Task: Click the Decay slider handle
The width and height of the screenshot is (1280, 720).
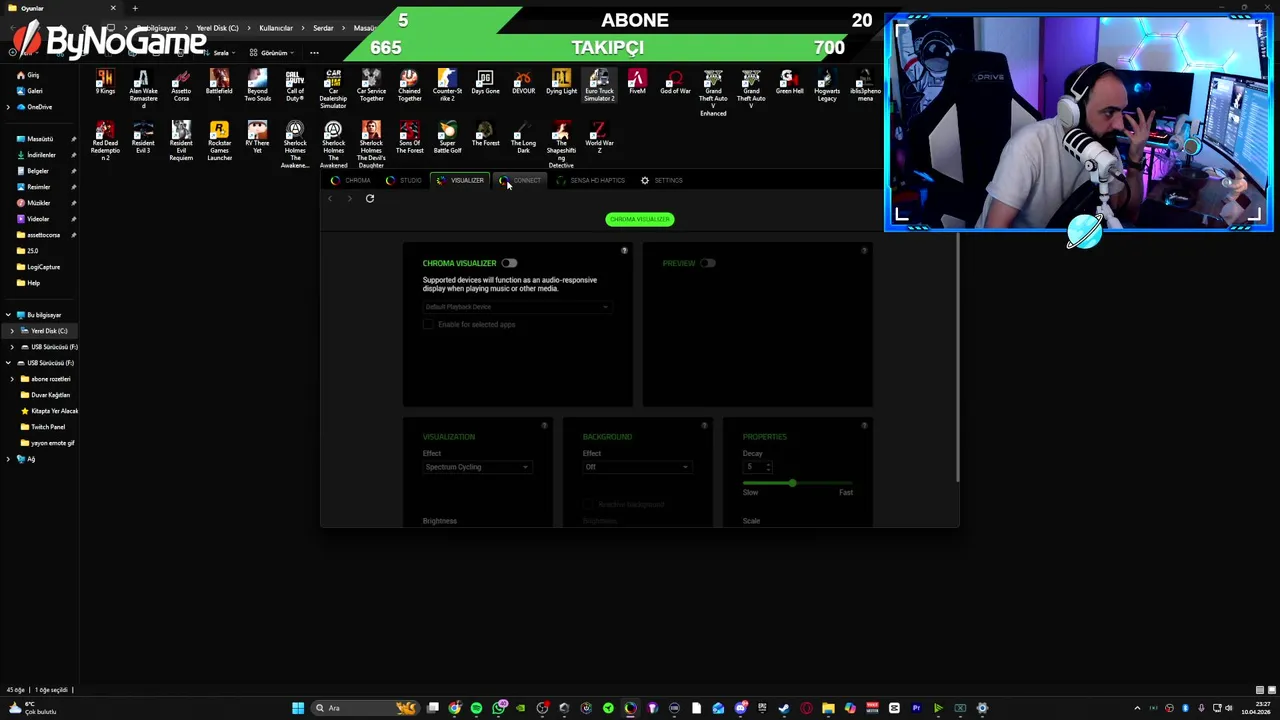Action: [x=792, y=483]
